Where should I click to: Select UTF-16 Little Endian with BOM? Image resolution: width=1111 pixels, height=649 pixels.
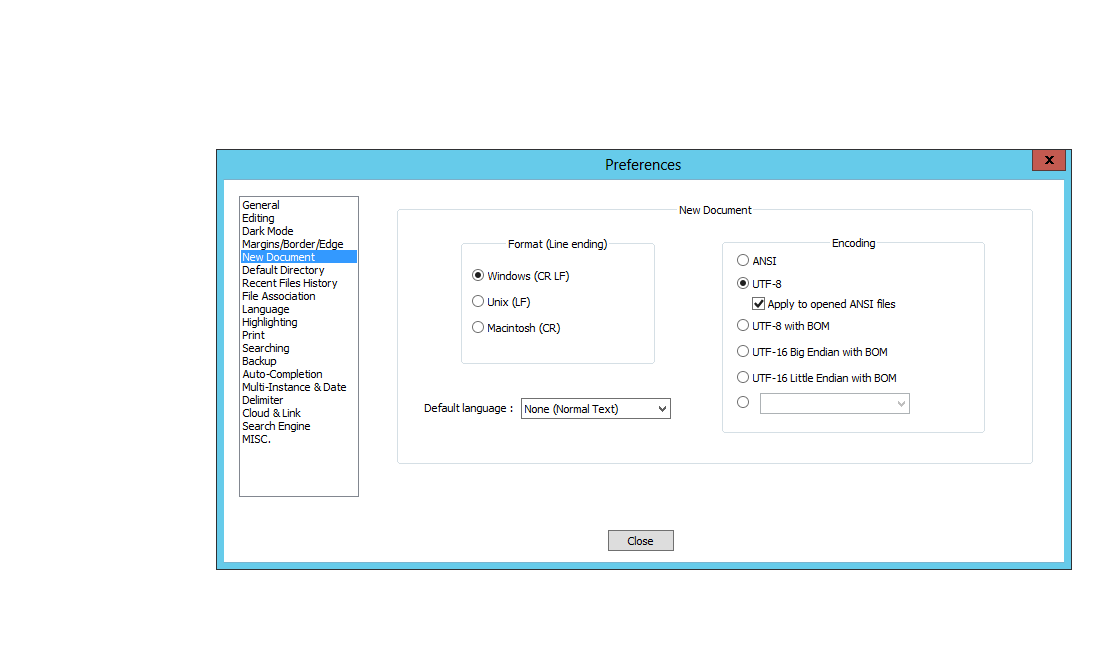[x=743, y=377]
